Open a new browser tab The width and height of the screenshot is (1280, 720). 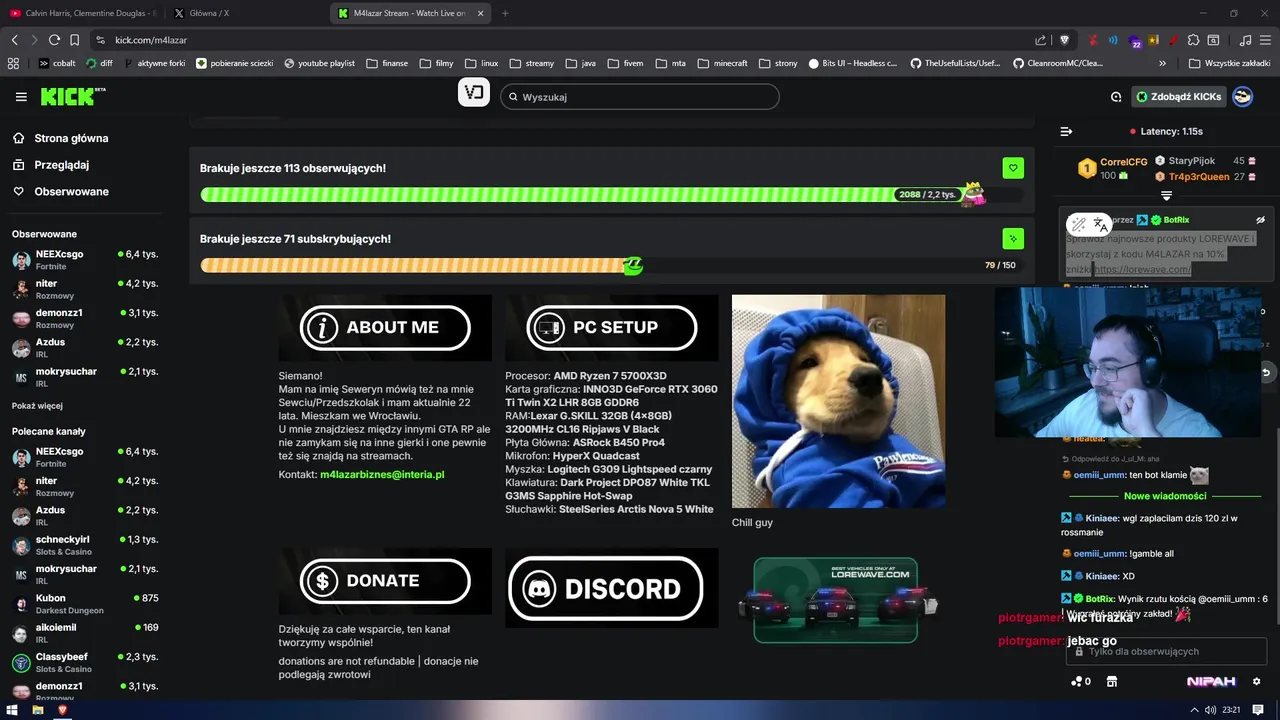505,13
